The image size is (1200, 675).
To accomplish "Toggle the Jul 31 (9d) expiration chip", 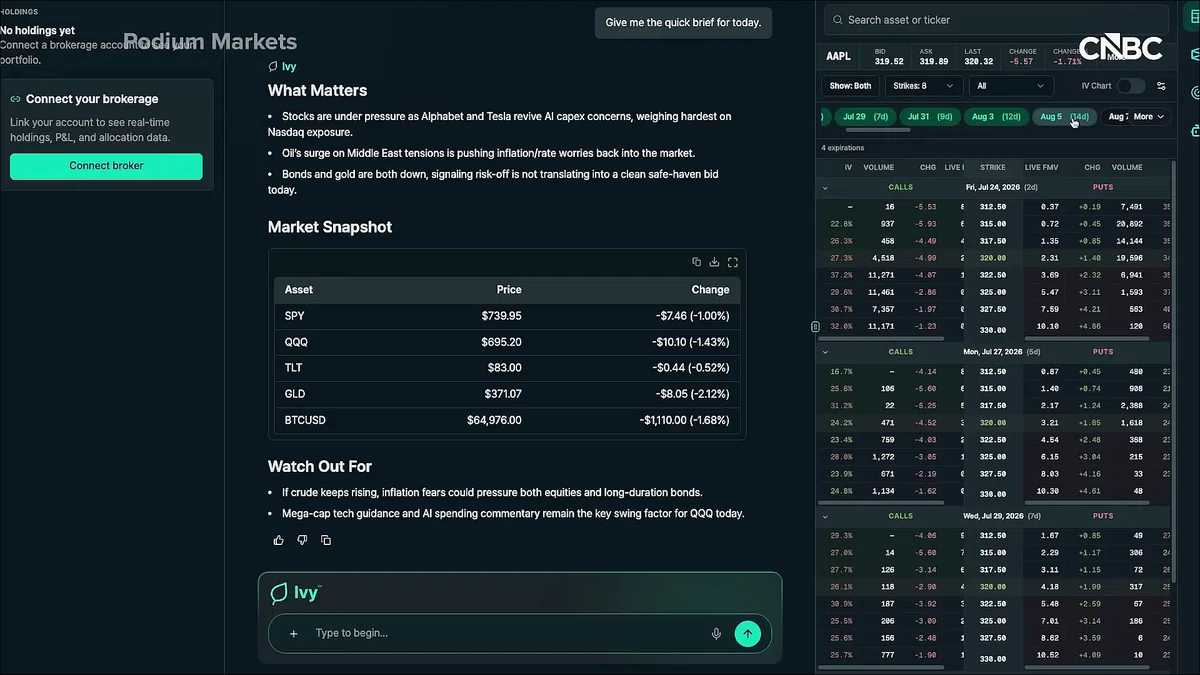I will pos(930,117).
